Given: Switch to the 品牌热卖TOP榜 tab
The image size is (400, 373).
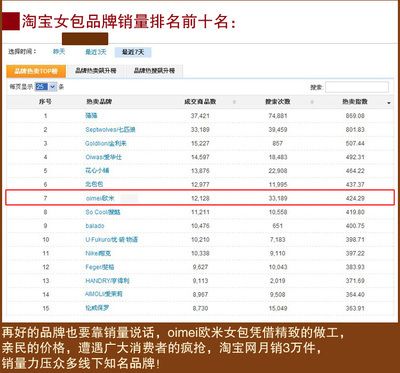Looking at the screenshot, I should click(36, 71).
